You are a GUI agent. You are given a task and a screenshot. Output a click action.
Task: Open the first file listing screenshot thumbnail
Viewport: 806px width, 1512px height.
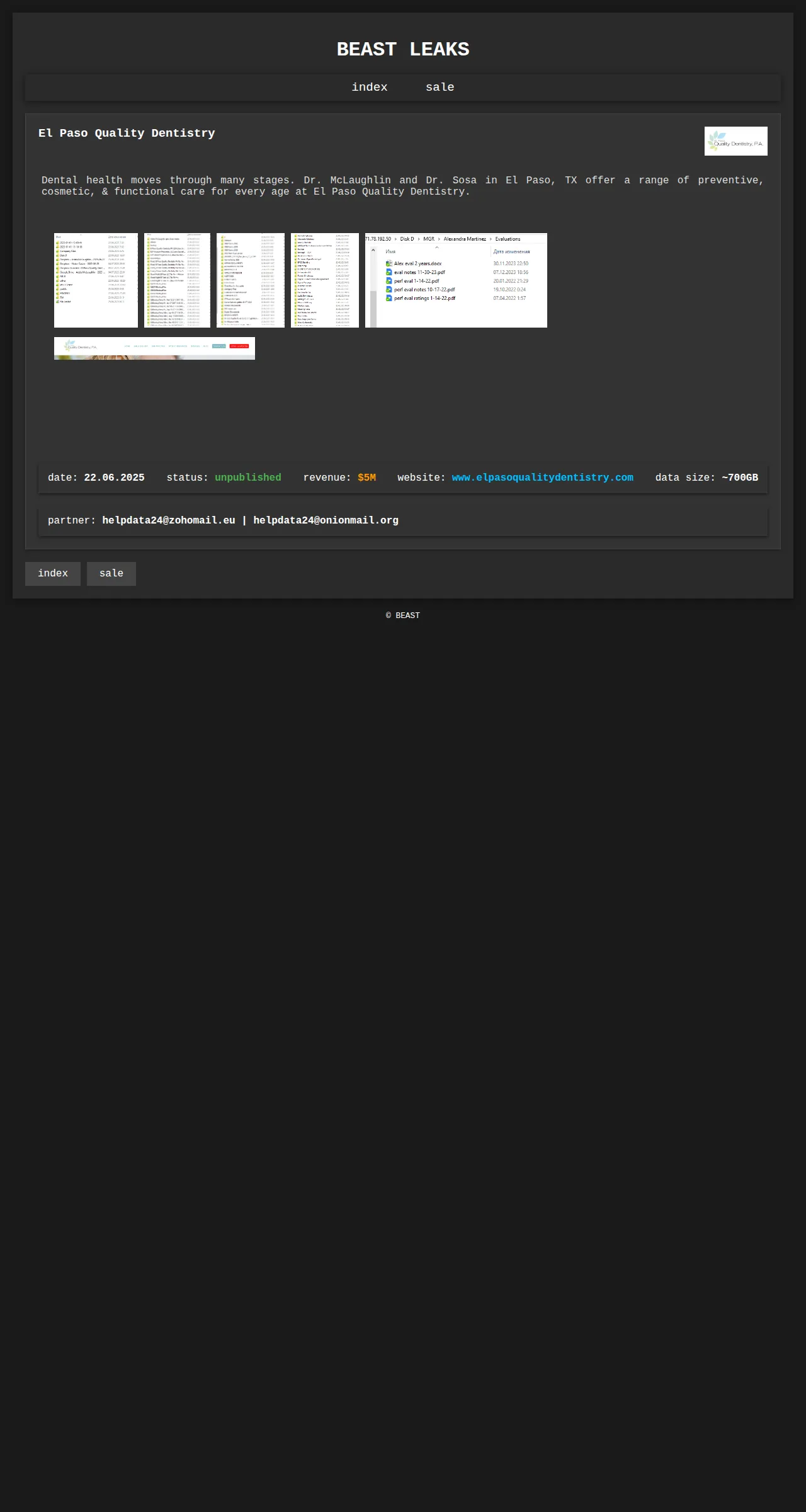(96, 280)
